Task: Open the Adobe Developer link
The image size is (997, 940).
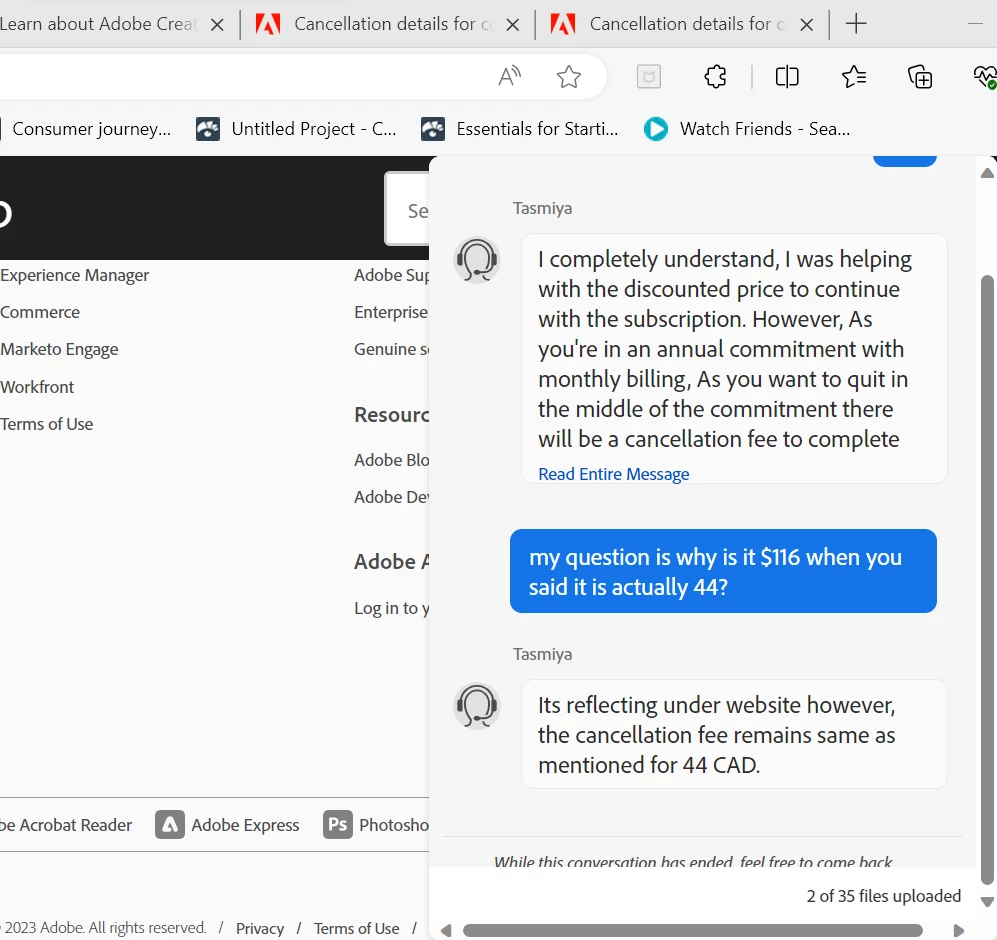Action: click(x=391, y=497)
